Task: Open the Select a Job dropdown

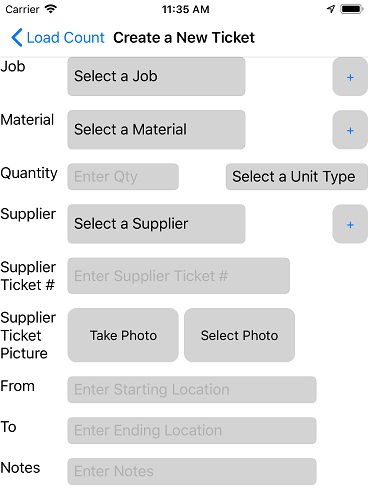Action: pos(156,77)
